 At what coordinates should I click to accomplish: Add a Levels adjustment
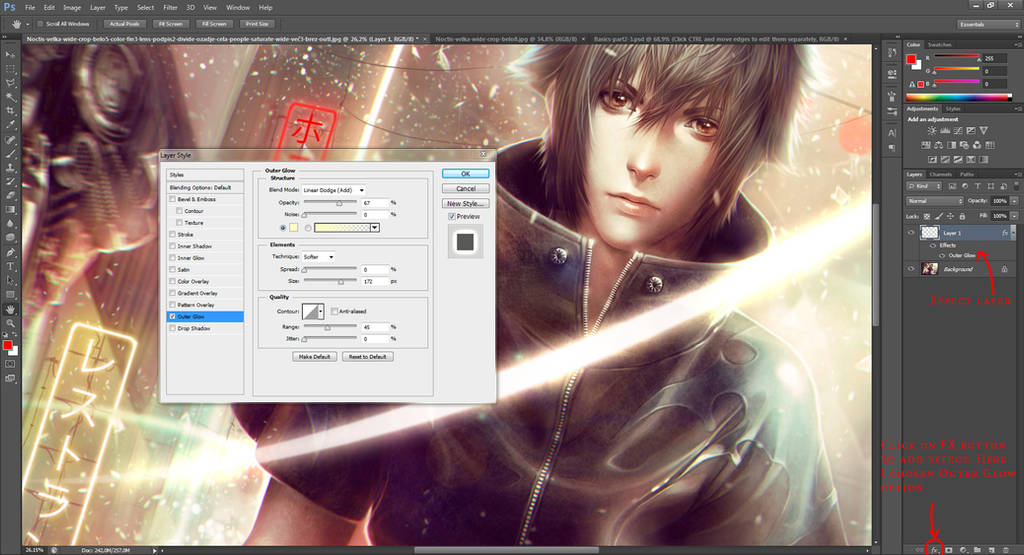click(x=945, y=131)
